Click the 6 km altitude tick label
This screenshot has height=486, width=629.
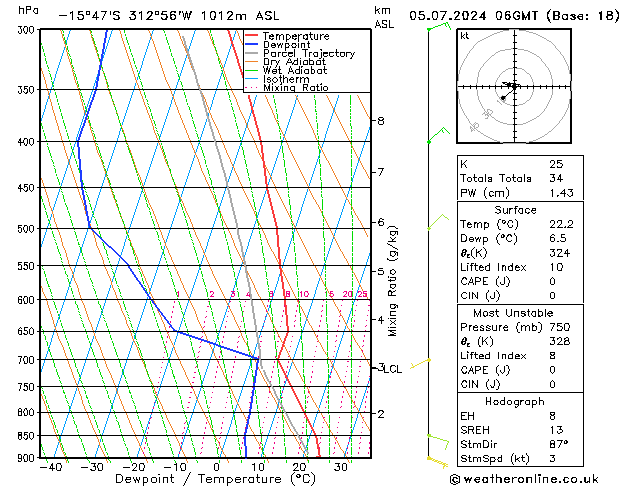tap(381, 222)
